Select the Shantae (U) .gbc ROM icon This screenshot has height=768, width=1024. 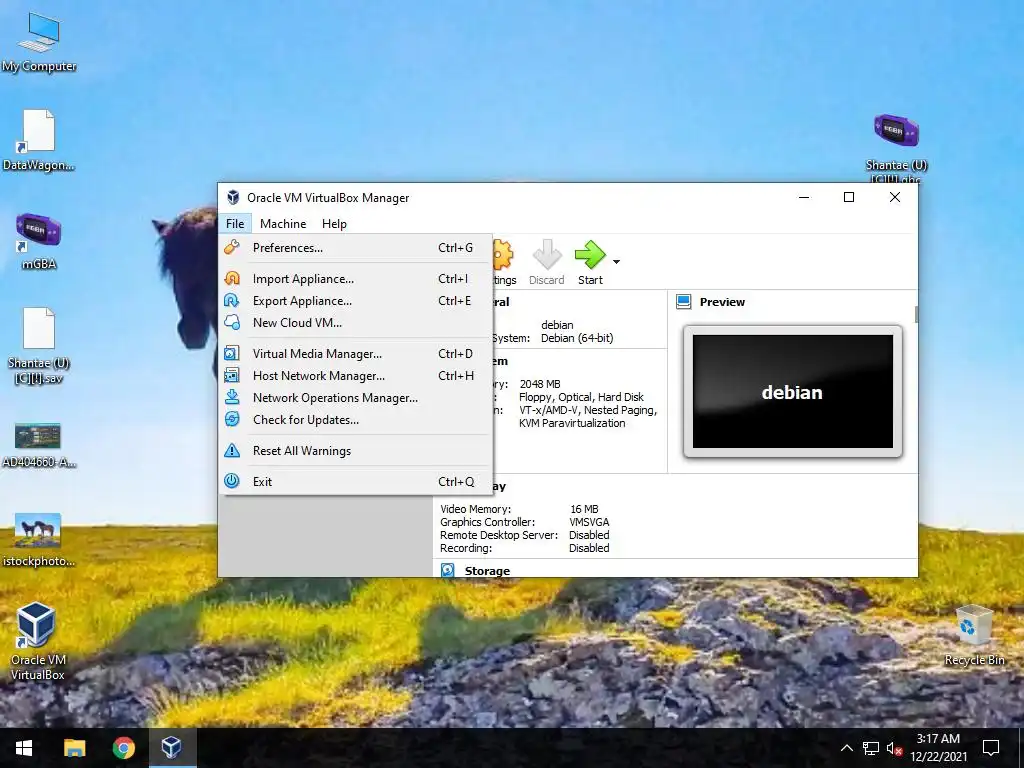tap(896, 148)
